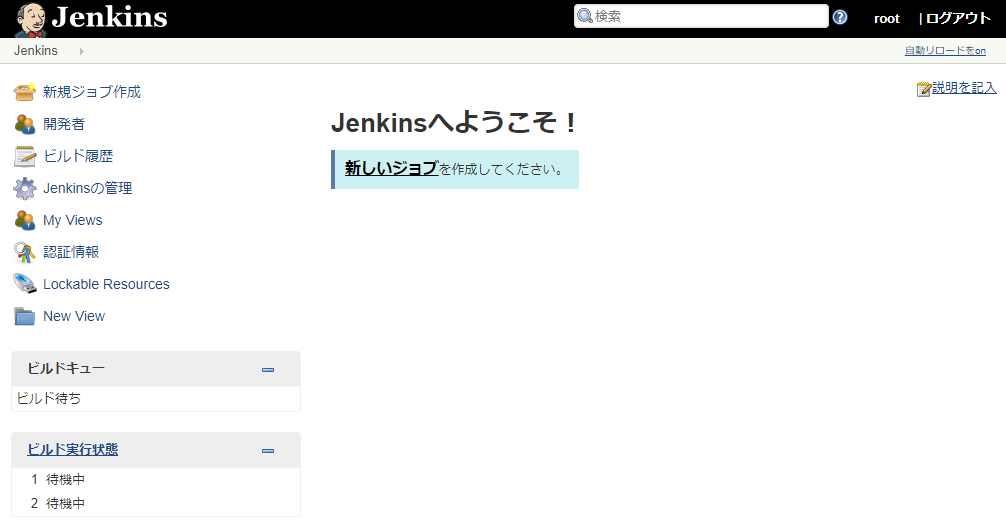Viewport: 1006px width, 521px height.
Task: Click 新しいジョブ link in welcome box
Action: (391, 169)
